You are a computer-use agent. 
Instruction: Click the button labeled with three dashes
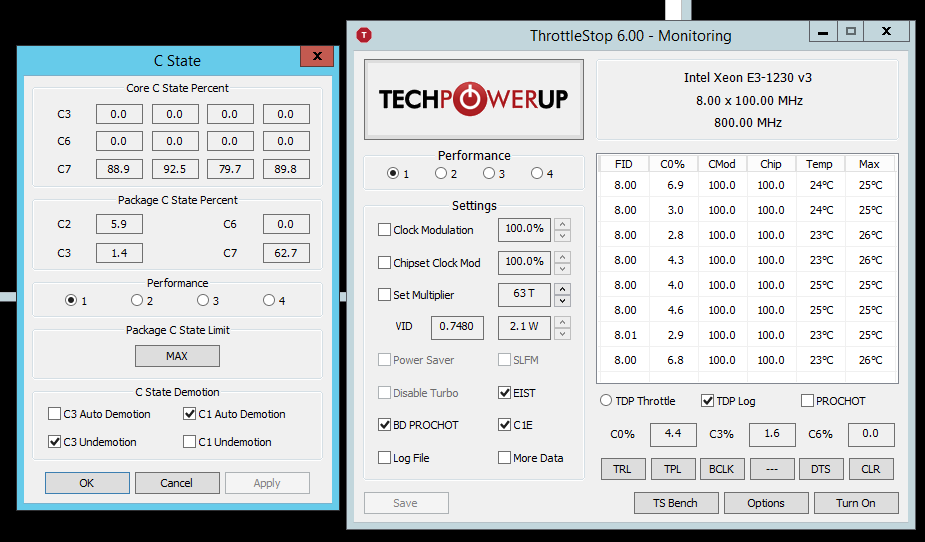click(x=772, y=469)
